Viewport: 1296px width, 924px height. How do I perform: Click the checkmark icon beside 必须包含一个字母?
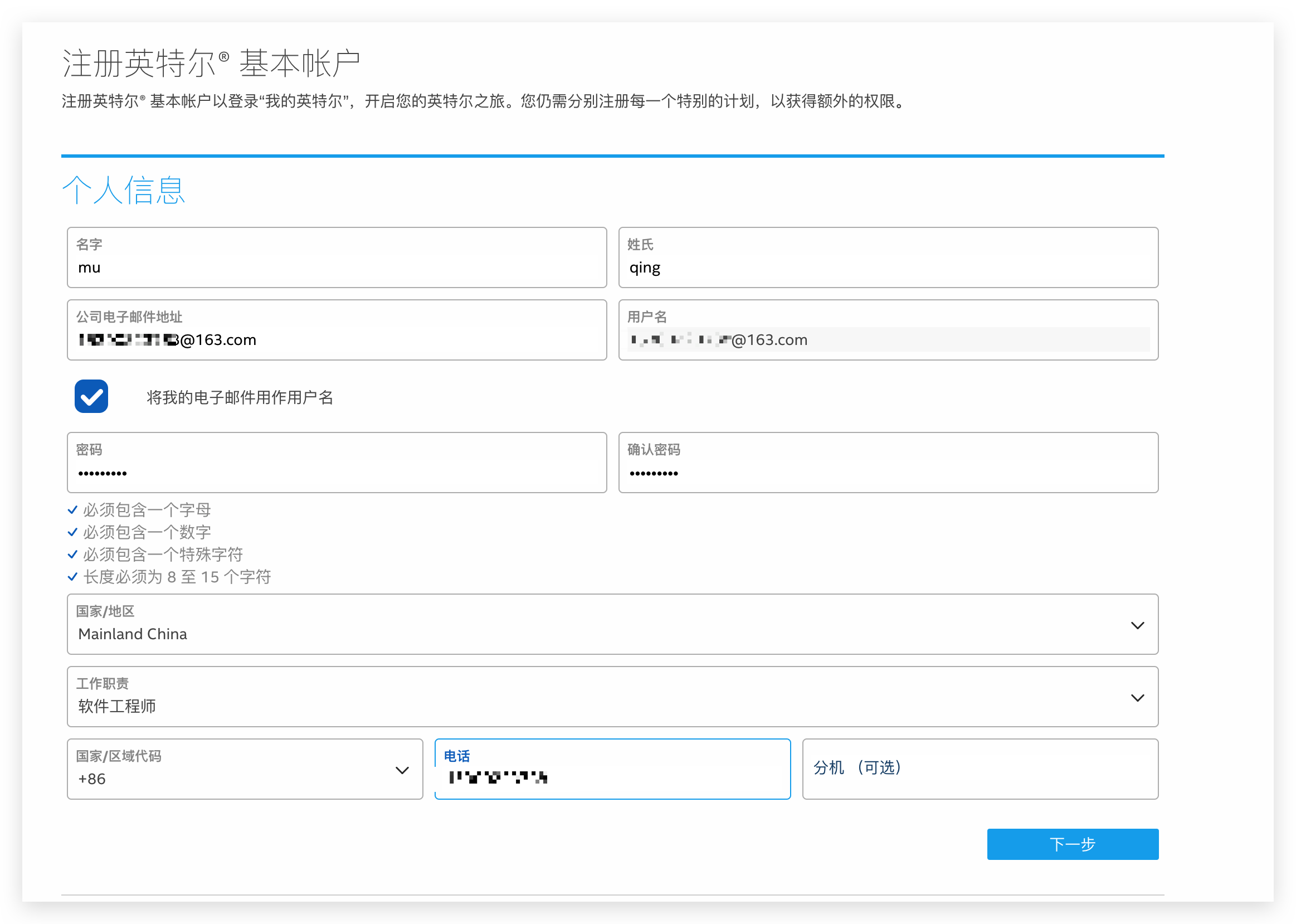click(x=73, y=510)
